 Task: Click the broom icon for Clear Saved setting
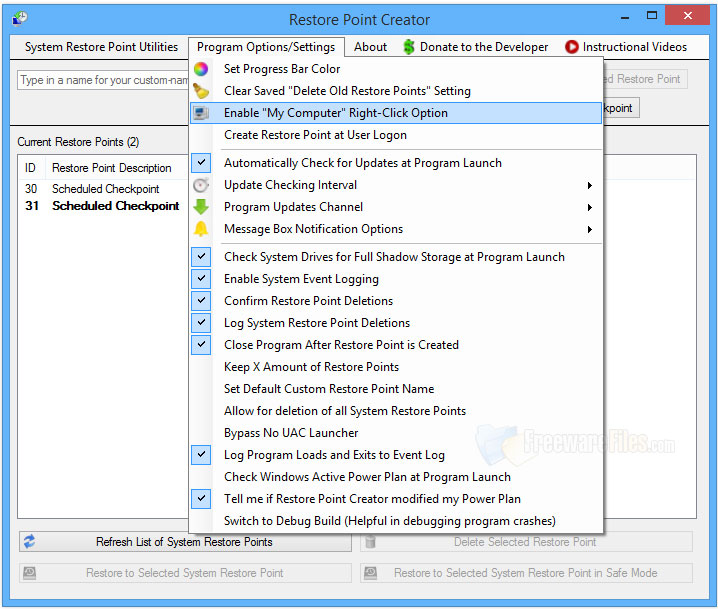(x=201, y=91)
